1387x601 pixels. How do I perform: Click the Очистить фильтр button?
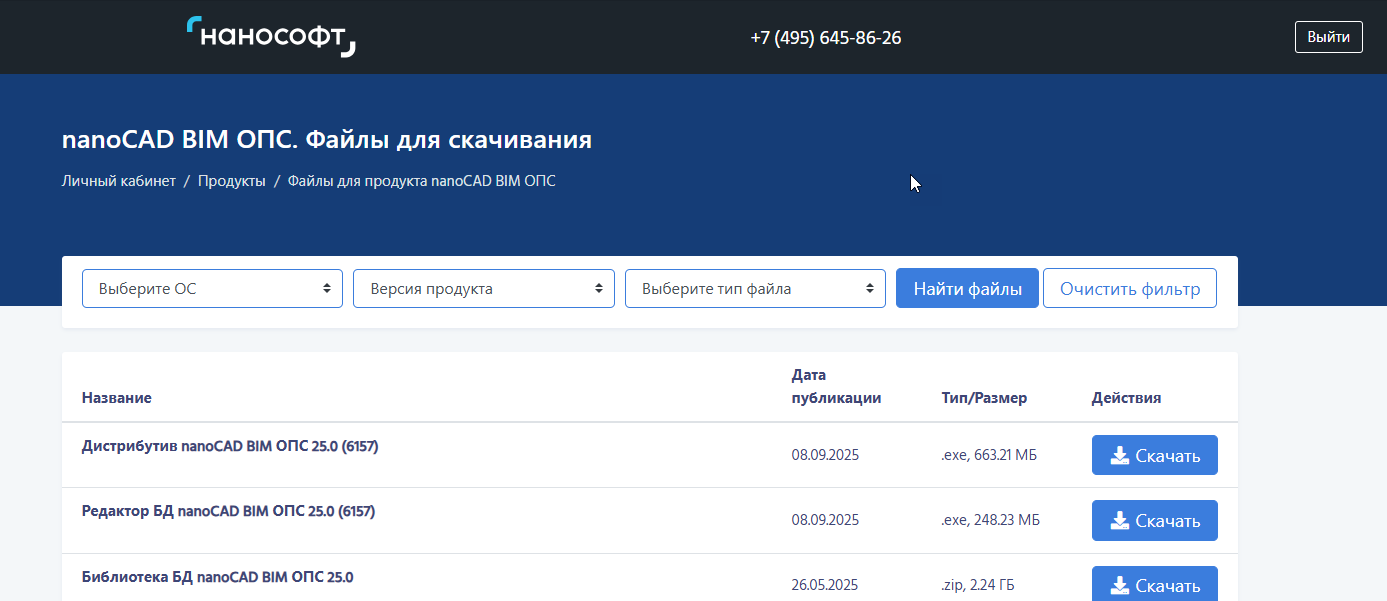[1129, 289]
